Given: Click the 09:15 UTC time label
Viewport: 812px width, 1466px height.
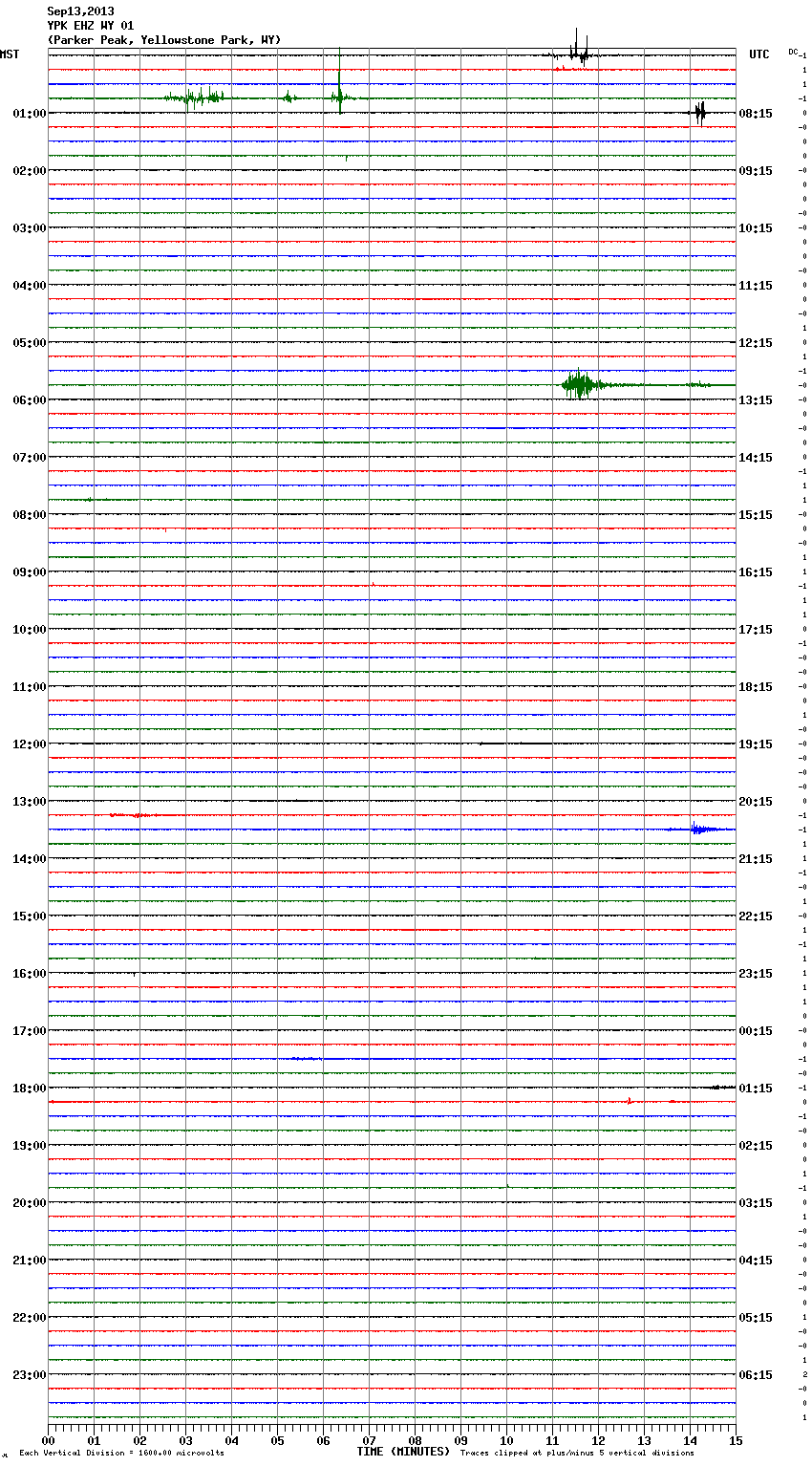Looking at the screenshot, I should tap(756, 171).
